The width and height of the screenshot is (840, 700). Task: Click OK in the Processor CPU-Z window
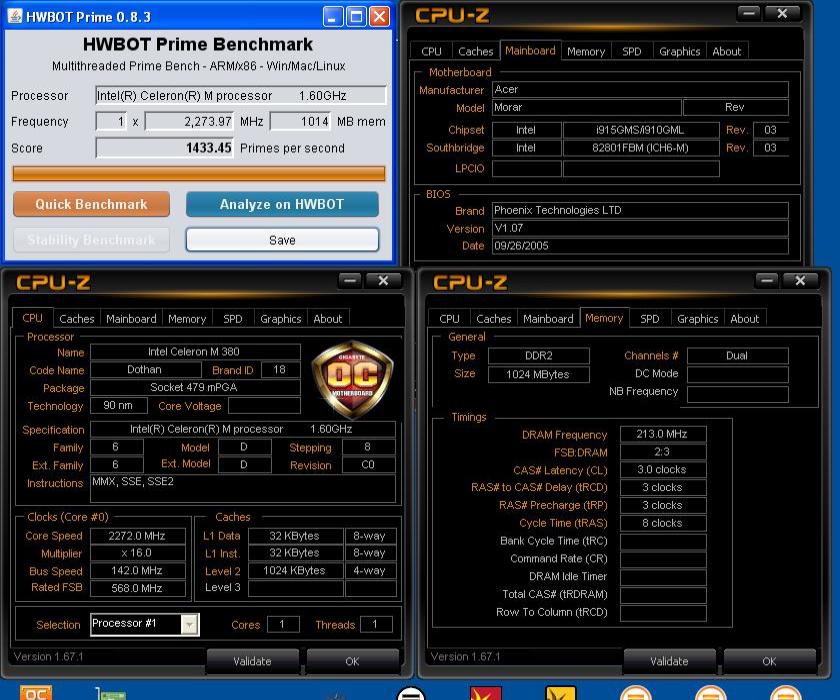[x=352, y=661]
